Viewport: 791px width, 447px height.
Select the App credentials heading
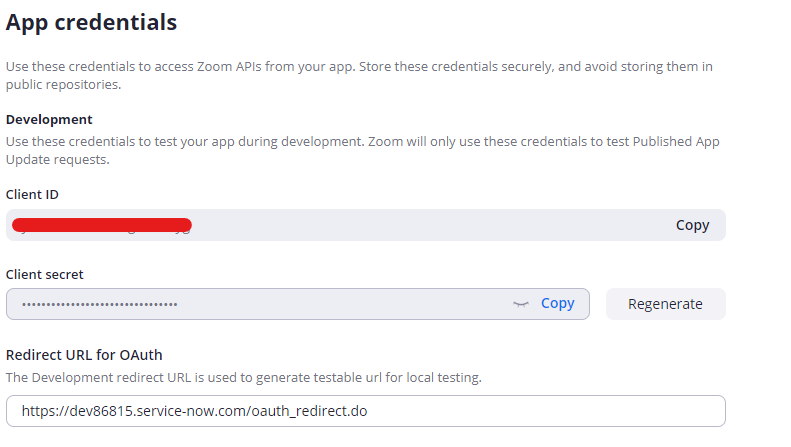coord(91,22)
